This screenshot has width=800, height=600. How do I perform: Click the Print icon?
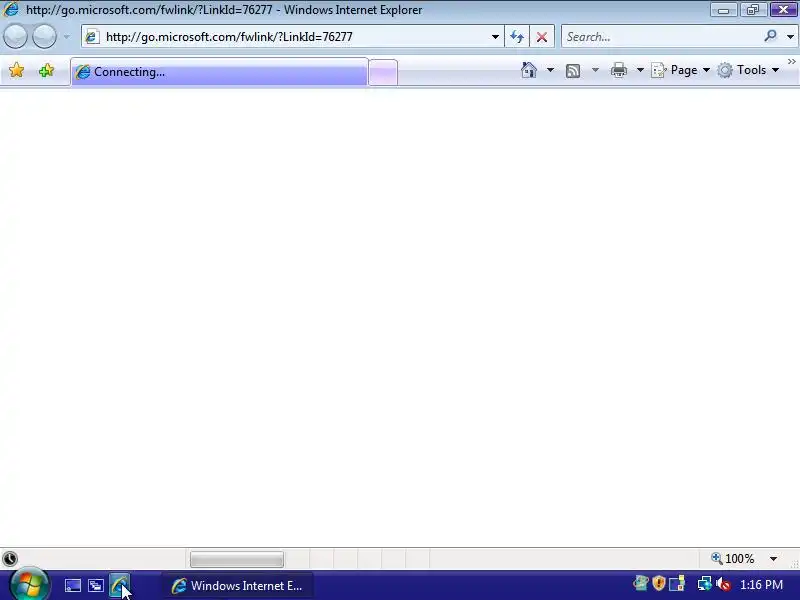[x=619, y=70]
